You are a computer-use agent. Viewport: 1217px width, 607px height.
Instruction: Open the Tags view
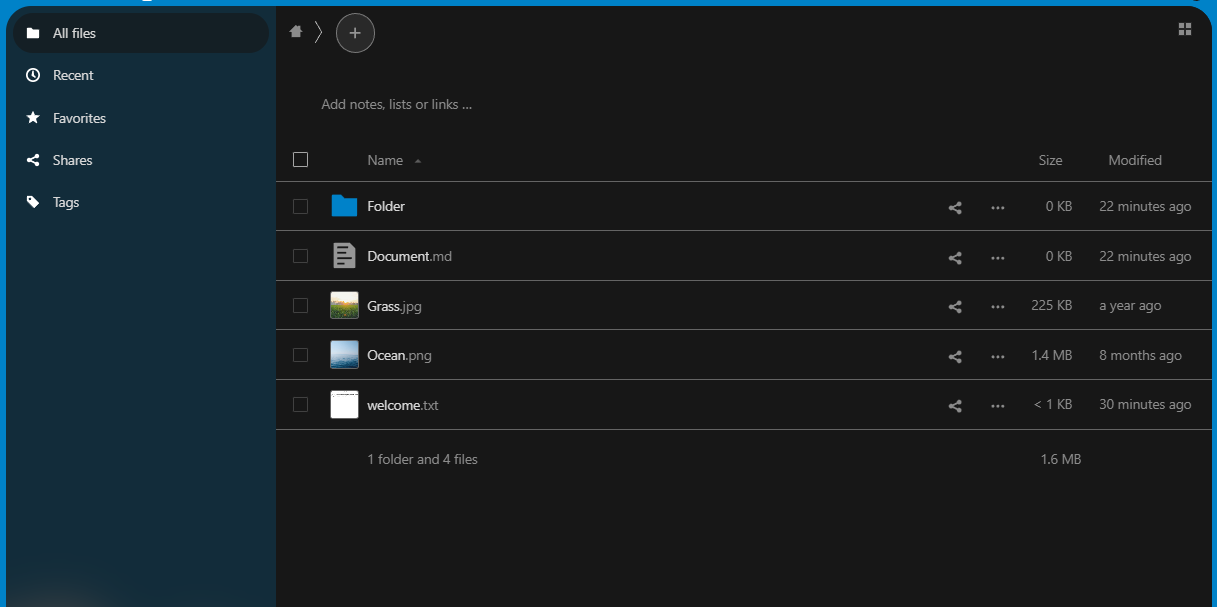[x=140, y=202]
